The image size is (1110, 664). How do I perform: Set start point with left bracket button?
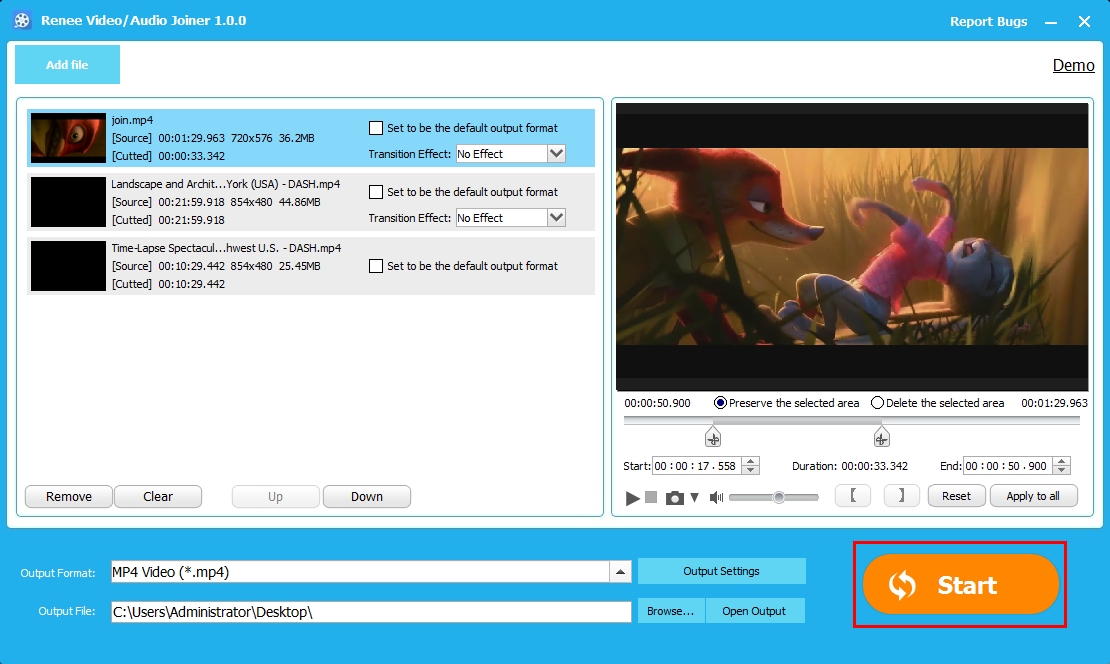[853, 496]
